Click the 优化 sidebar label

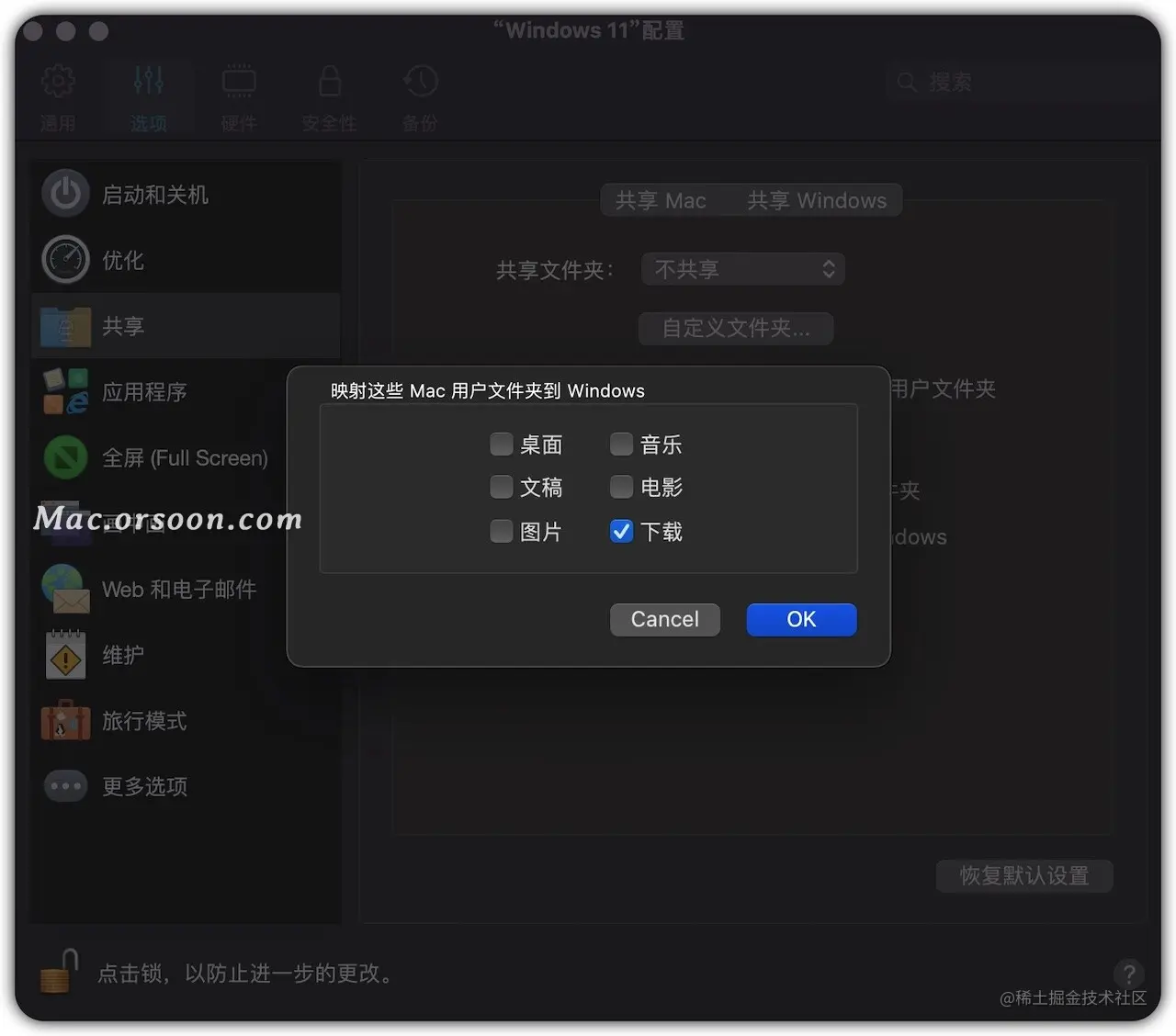(123, 261)
